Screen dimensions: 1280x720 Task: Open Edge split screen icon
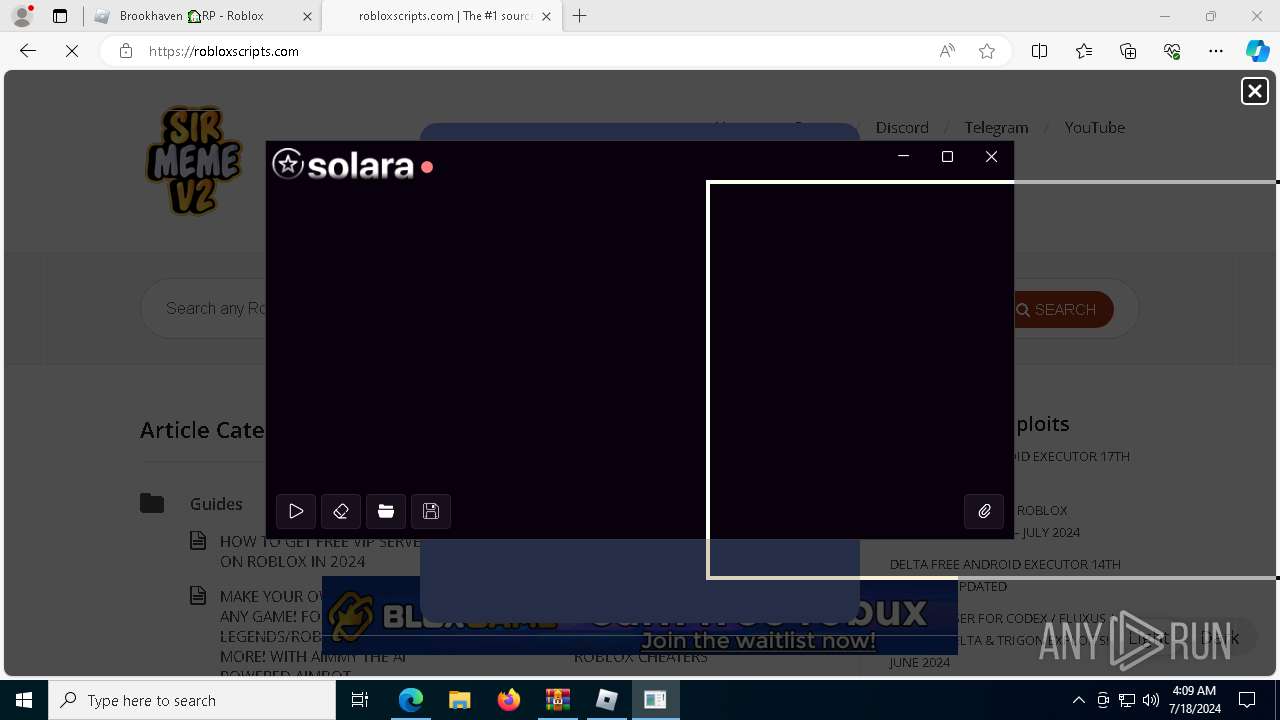pos(1039,51)
